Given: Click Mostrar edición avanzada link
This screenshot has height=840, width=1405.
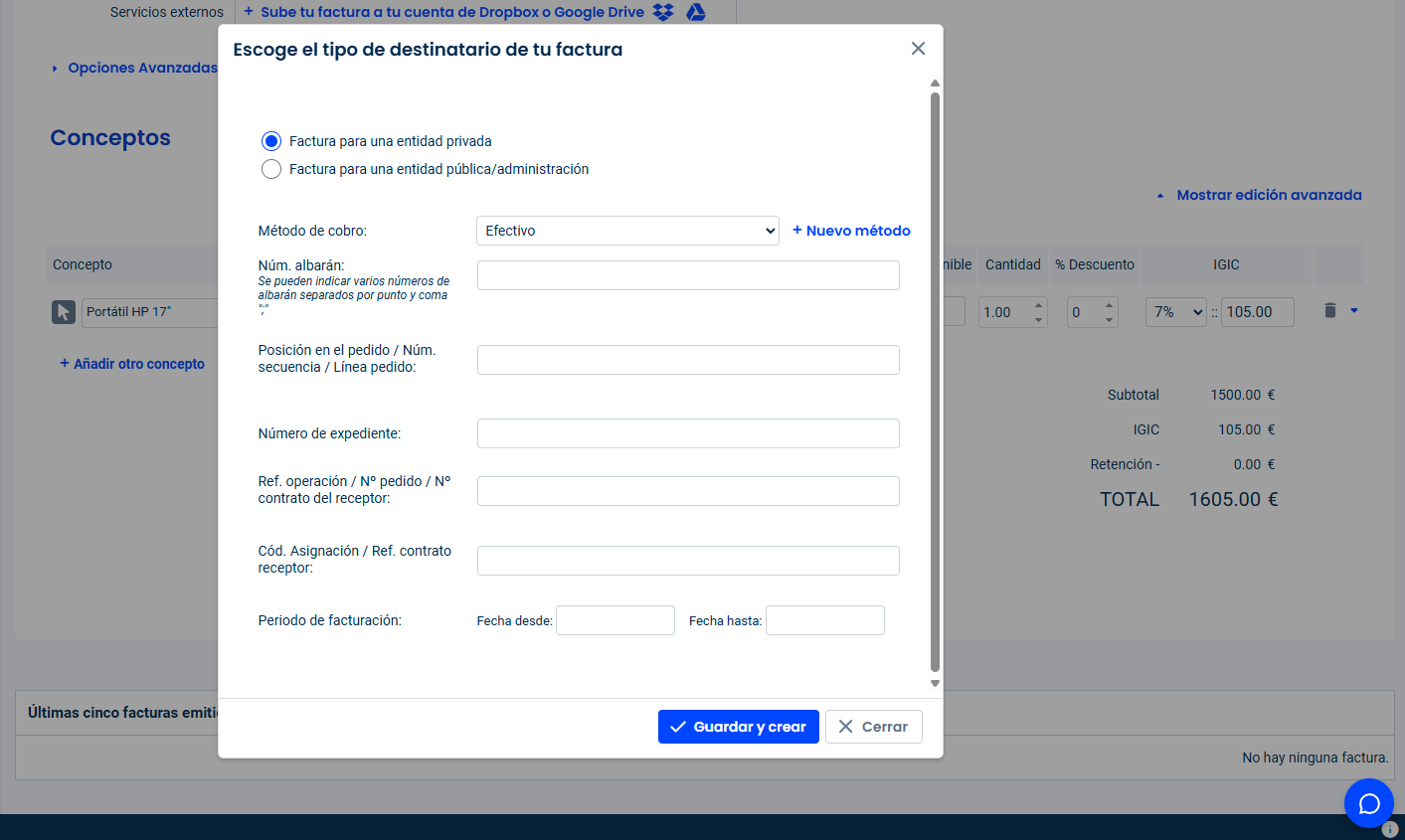Looking at the screenshot, I should [x=1268, y=195].
